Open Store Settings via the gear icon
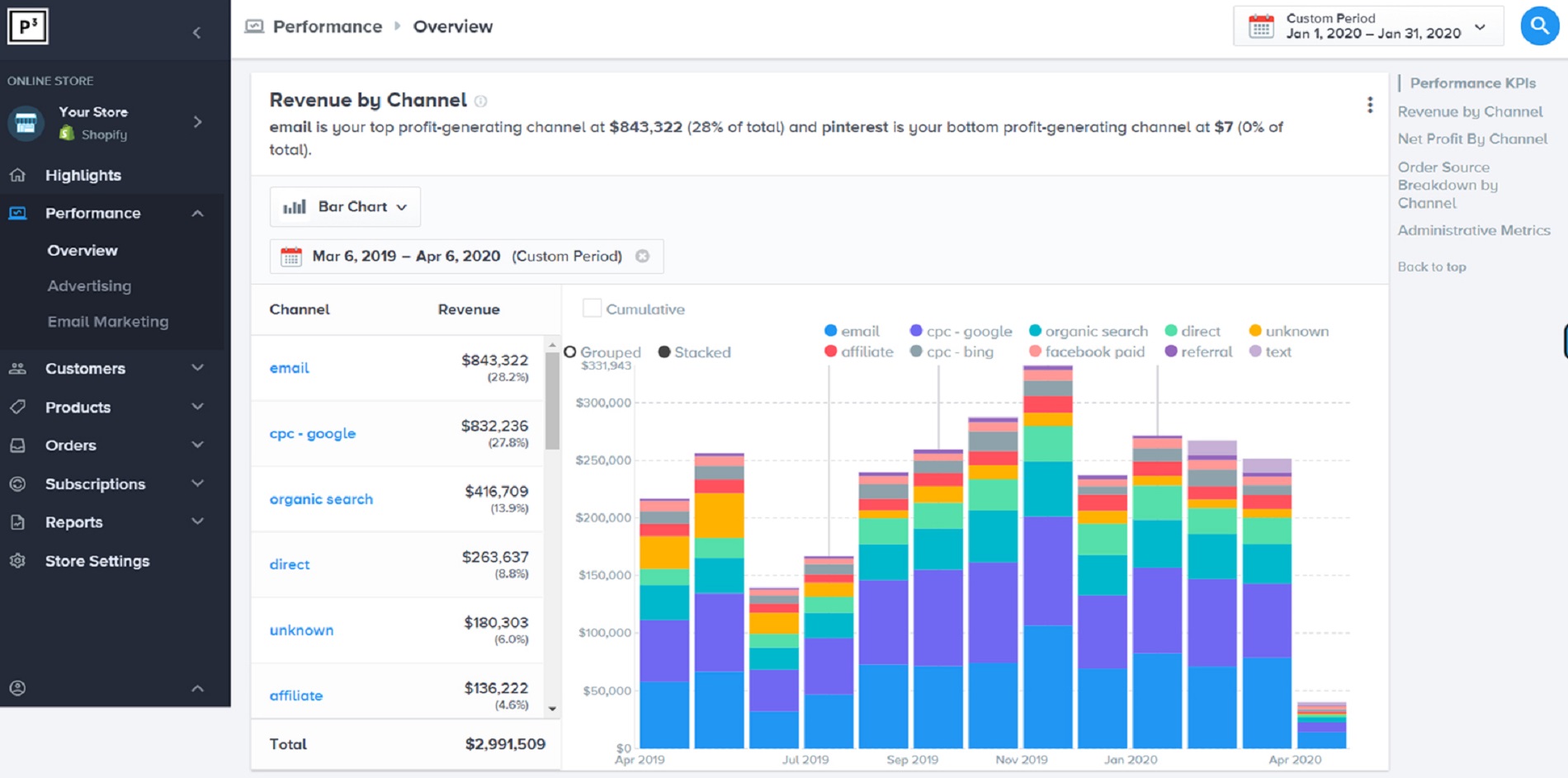 click(17, 561)
